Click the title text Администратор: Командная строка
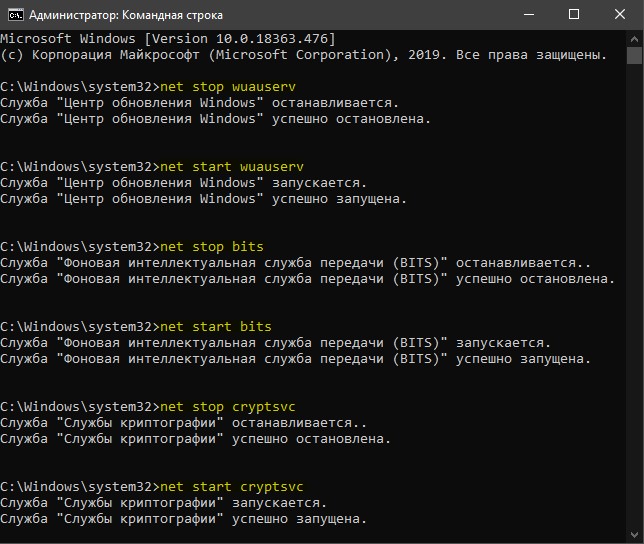The image size is (644, 544). [126, 15]
